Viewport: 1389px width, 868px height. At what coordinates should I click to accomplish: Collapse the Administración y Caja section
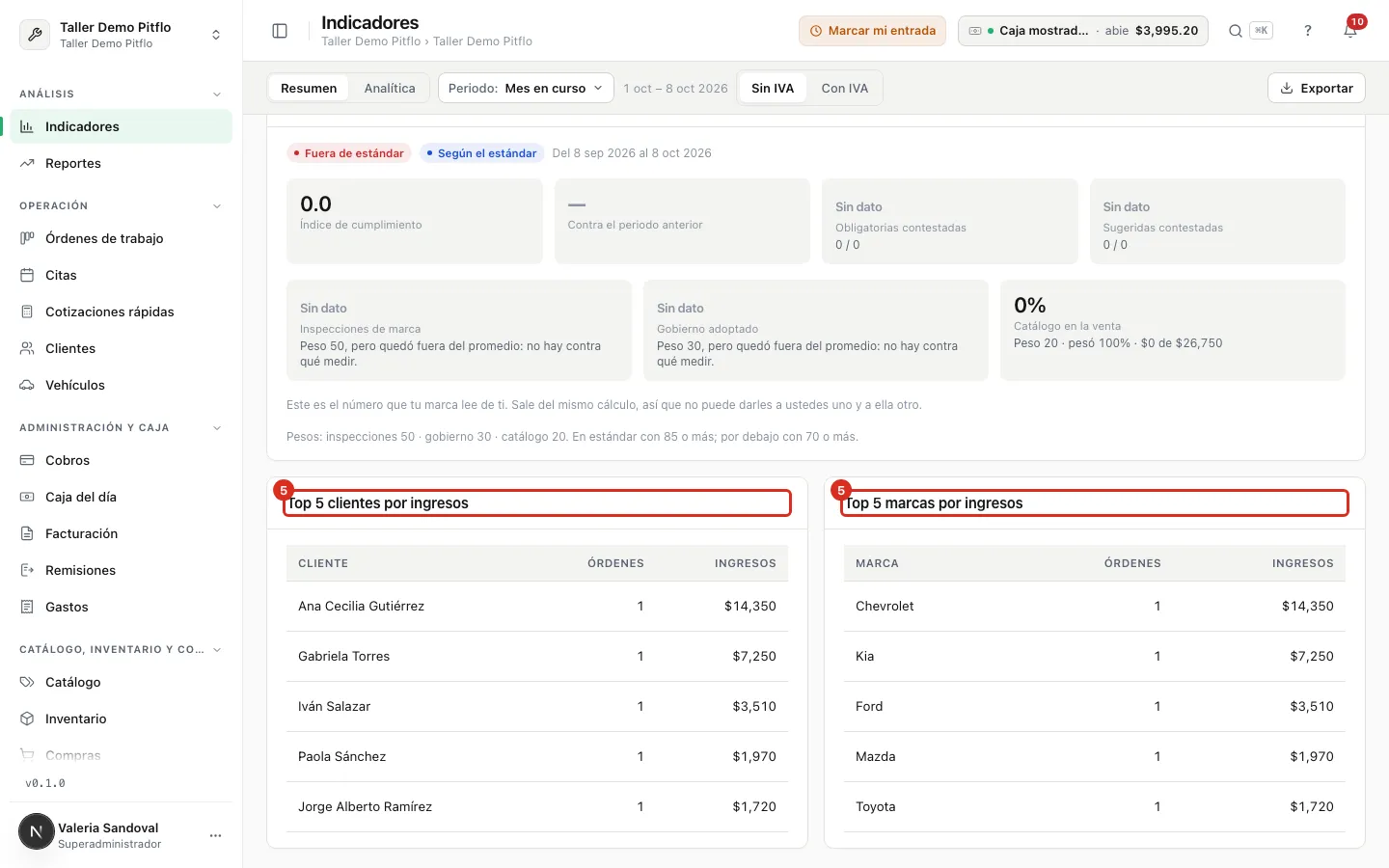217,428
